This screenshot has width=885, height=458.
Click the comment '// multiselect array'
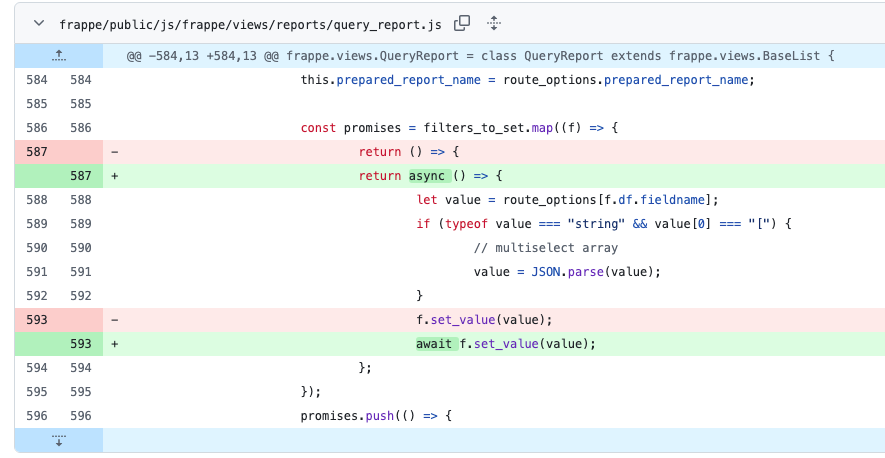click(546, 248)
